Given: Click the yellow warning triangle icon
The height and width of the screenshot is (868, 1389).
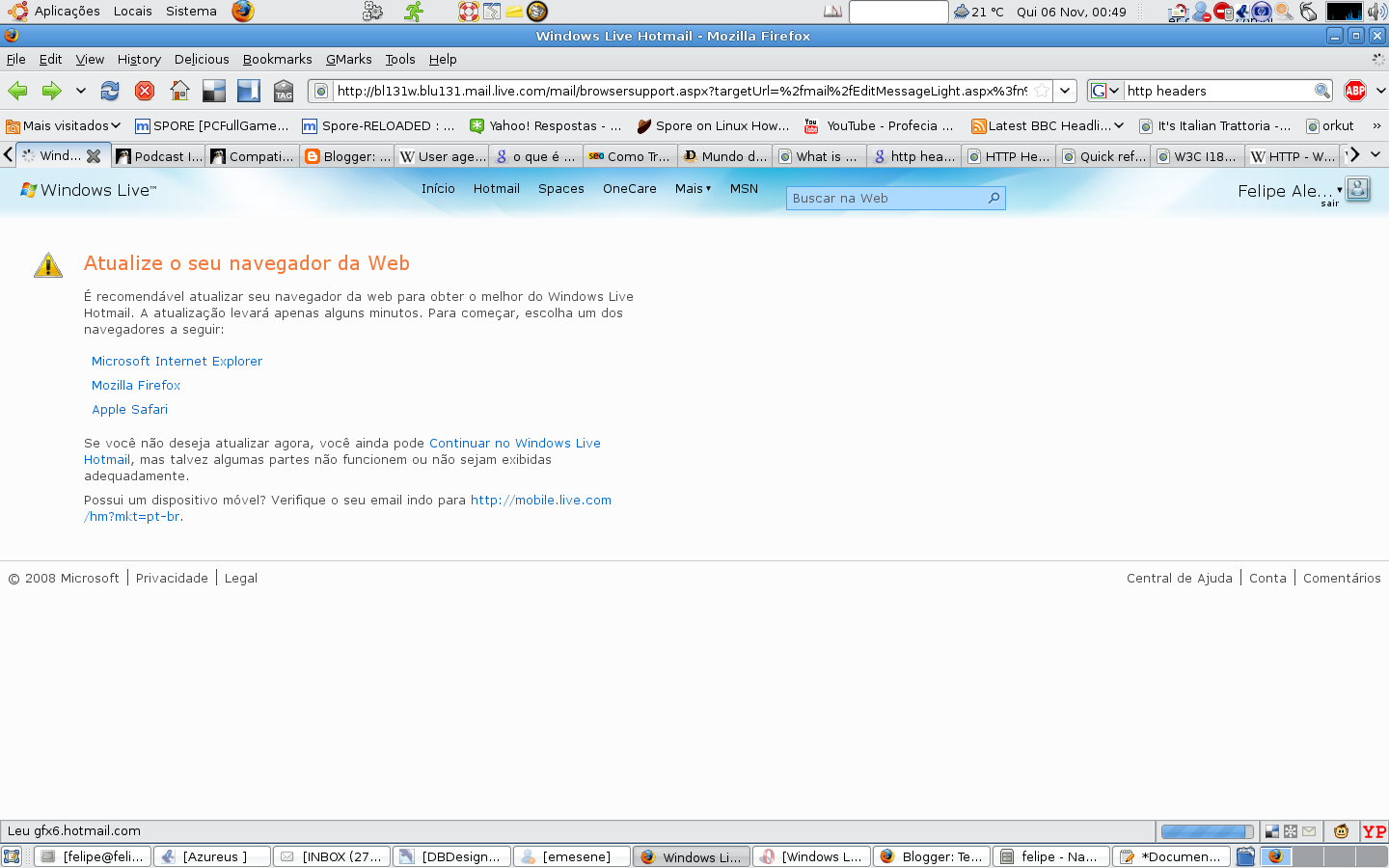Looking at the screenshot, I should (x=48, y=265).
